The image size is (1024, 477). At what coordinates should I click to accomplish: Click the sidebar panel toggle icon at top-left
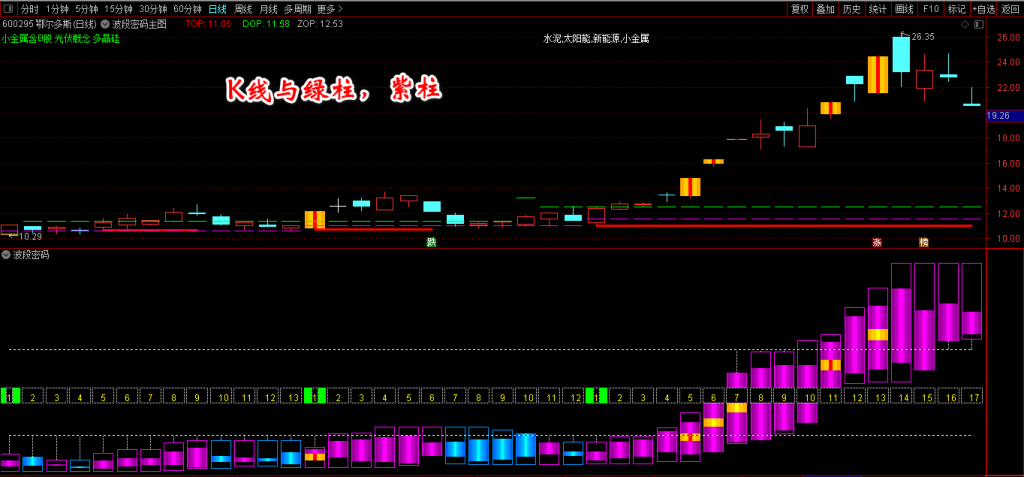pyautogui.click(x=9, y=9)
